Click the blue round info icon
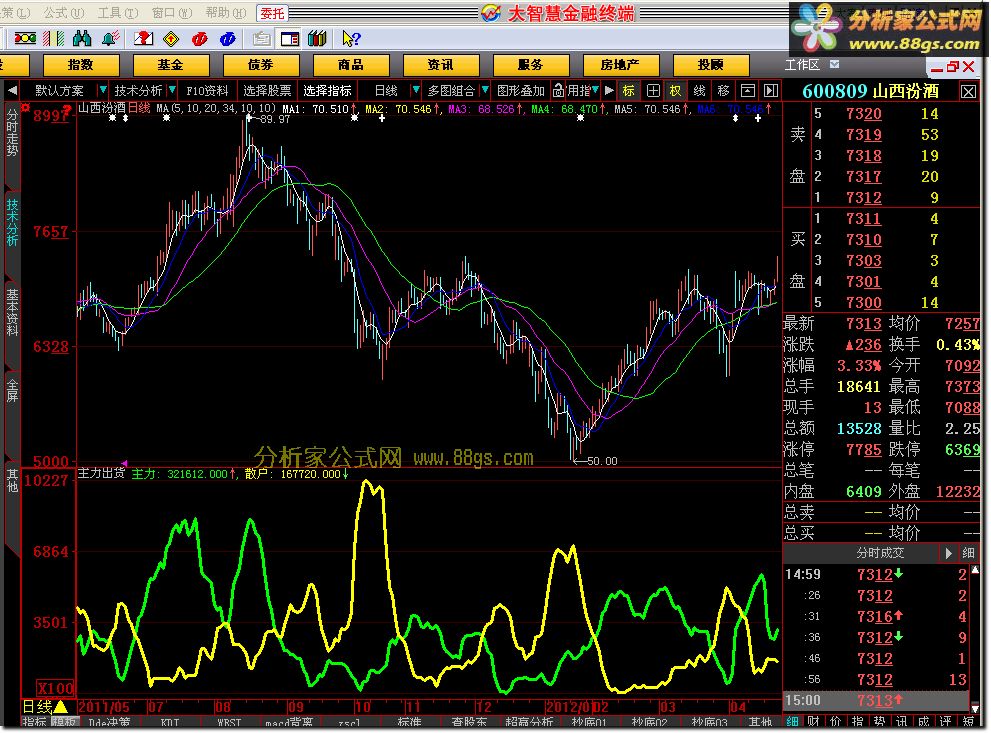Screen dimensions: 991x733 click(x=228, y=39)
